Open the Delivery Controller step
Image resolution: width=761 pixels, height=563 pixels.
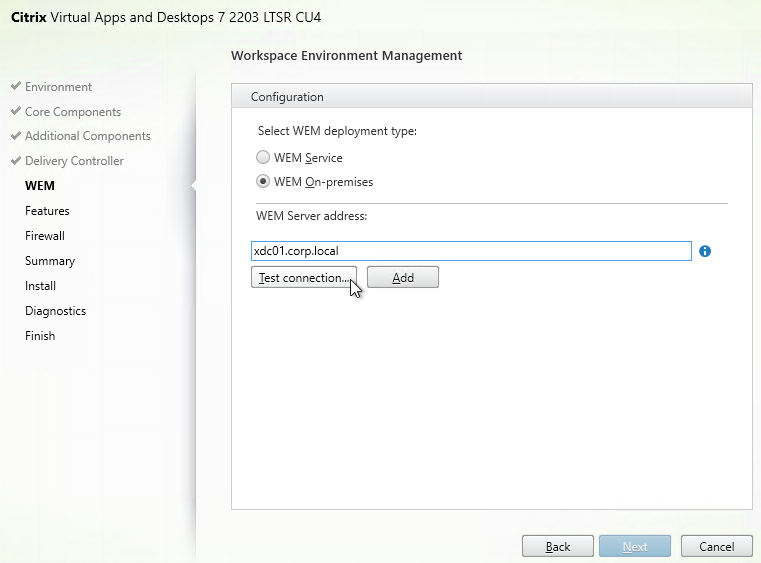(x=74, y=161)
